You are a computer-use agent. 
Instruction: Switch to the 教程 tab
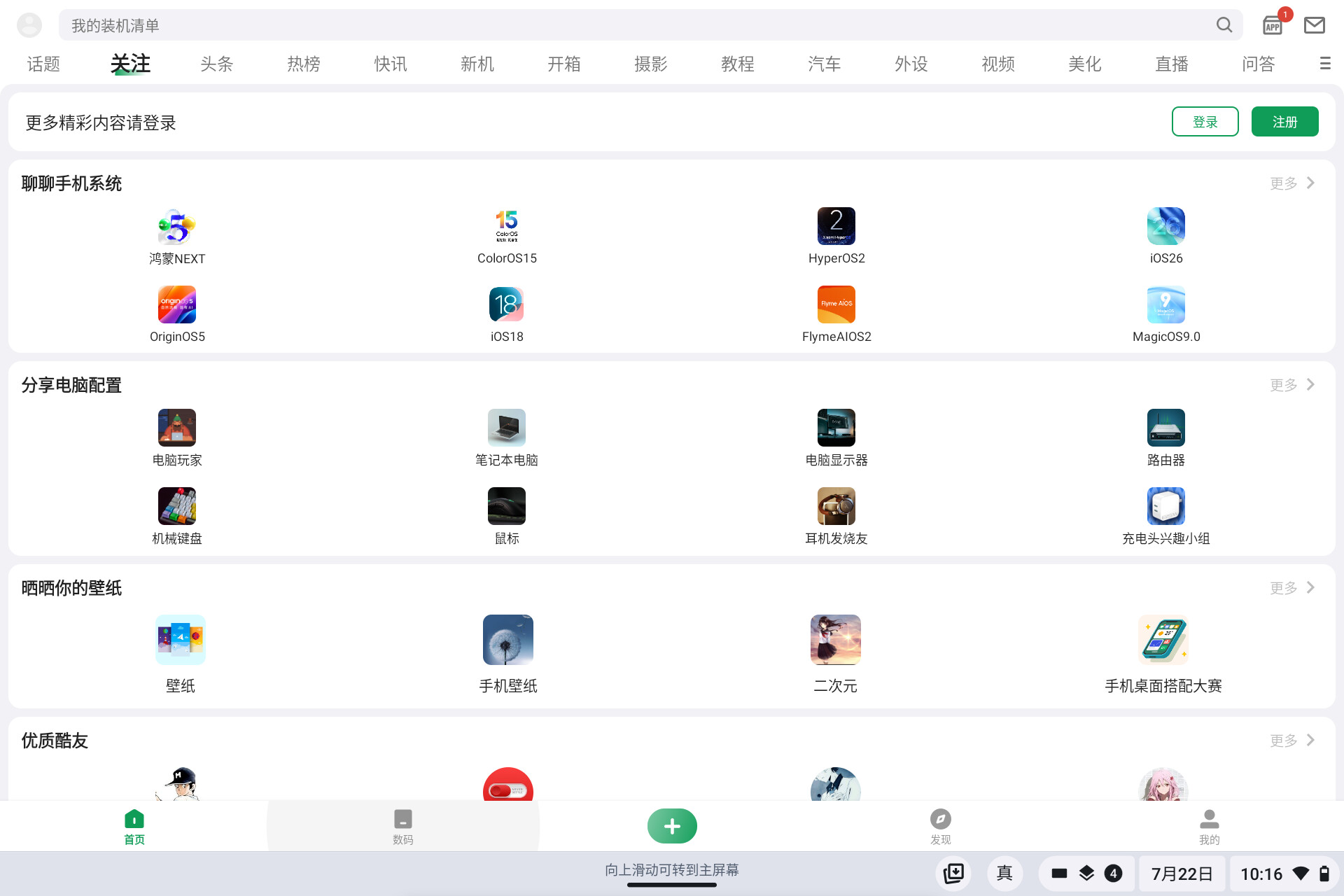click(738, 64)
